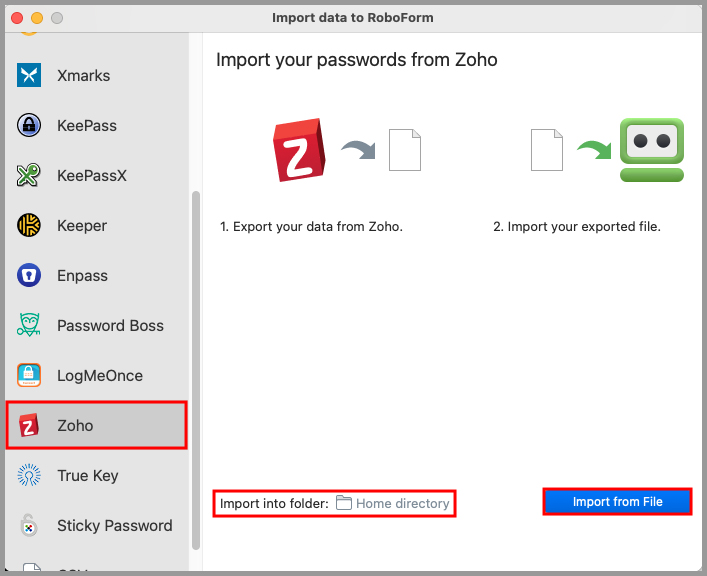
Task: Click the KeePassX key icon
Action: pos(29,176)
